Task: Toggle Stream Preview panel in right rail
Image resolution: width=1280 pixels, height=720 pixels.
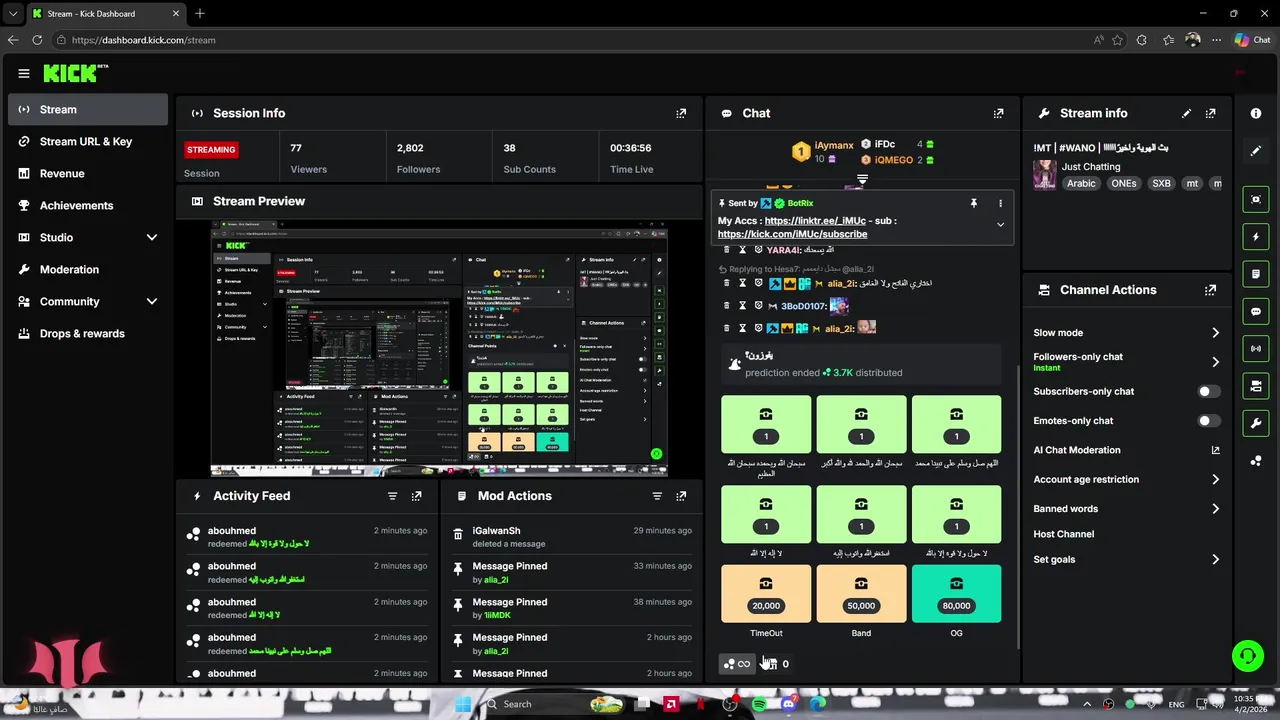Action: tap(1256, 199)
